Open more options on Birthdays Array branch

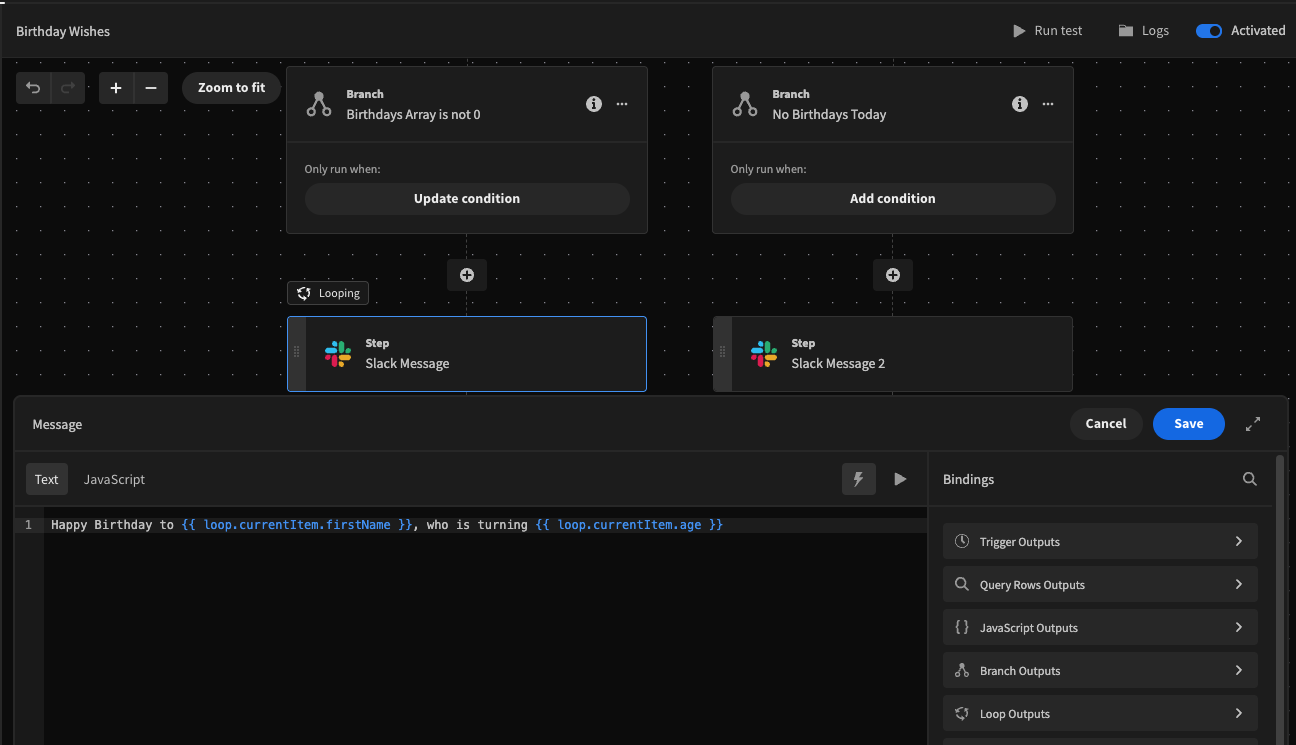[x=622, y=104]
